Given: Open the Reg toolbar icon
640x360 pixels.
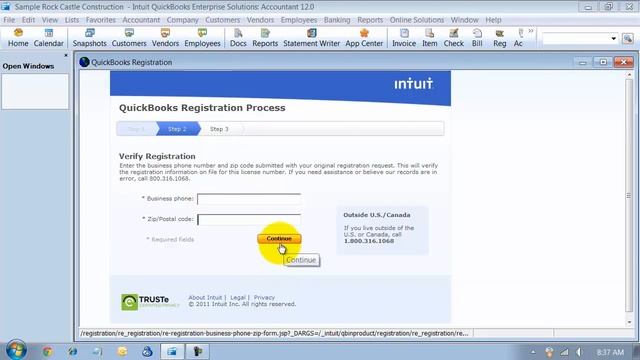Looking at the screenshot, I should 500,38.
